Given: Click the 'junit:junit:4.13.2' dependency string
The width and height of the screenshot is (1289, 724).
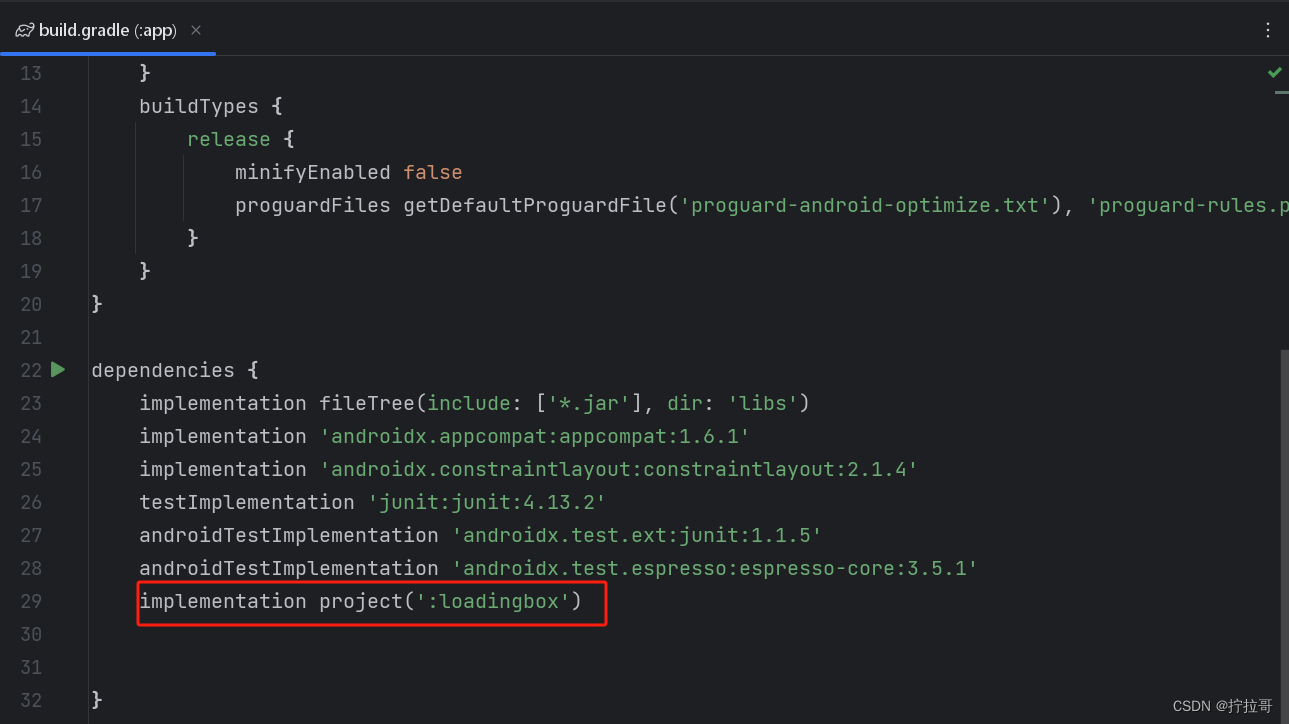Looking at the screenshot, I should [487, 502].
